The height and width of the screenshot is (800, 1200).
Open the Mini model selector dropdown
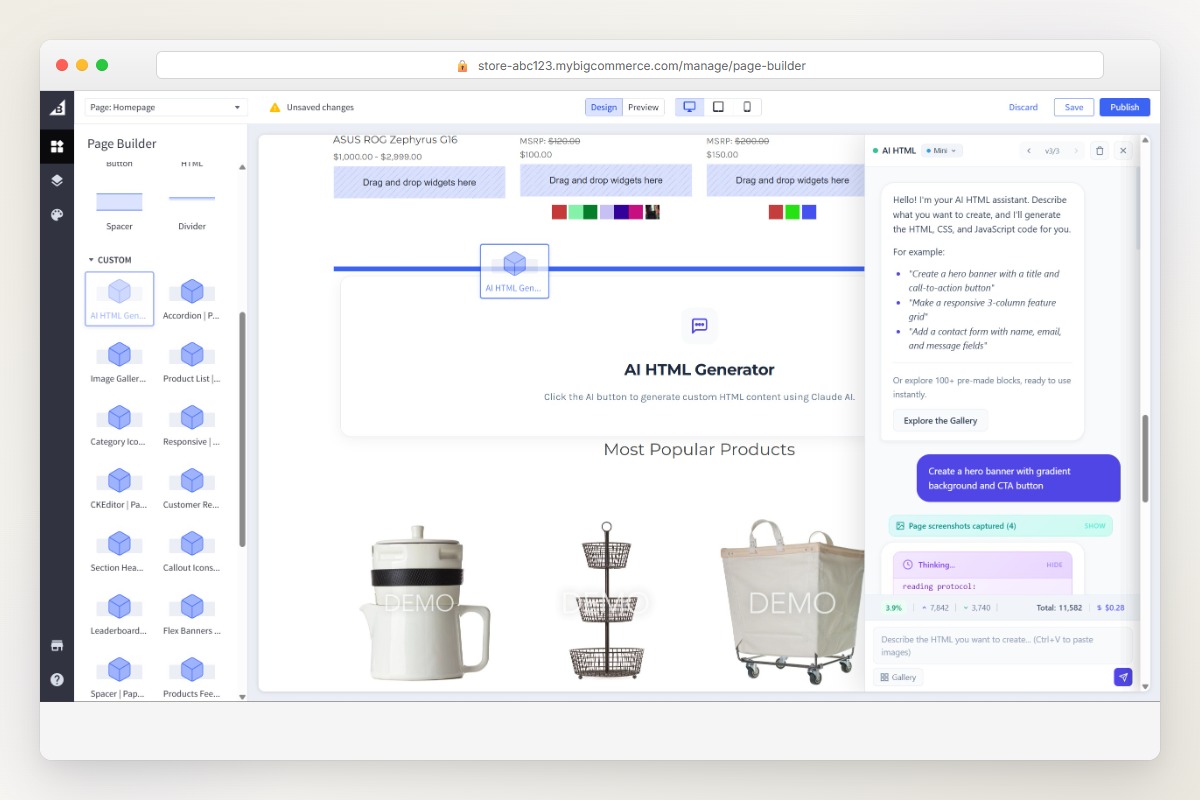pyautogui.click(x=940, y=150)
